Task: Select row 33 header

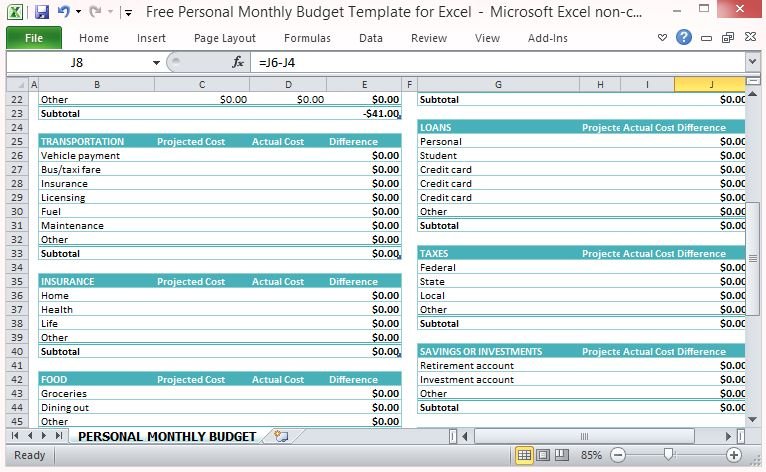Action: [x=17, y=254]
